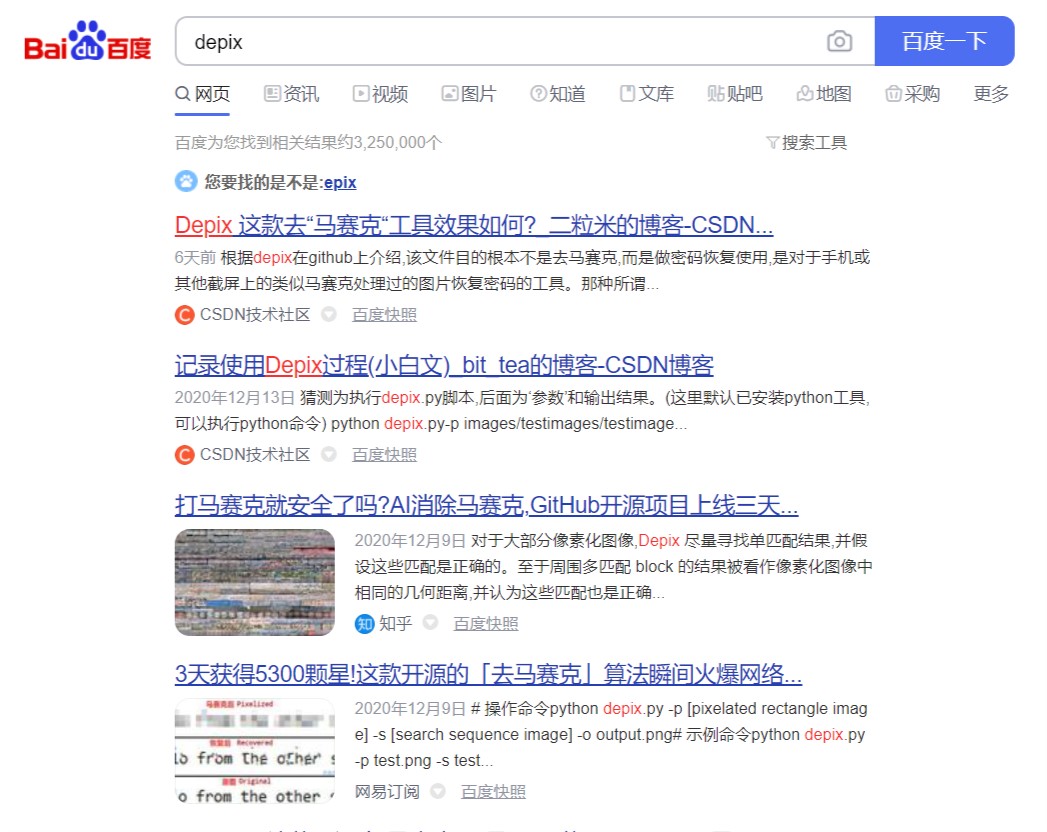Open the 贴吧 tab

[x=735, y=94]
